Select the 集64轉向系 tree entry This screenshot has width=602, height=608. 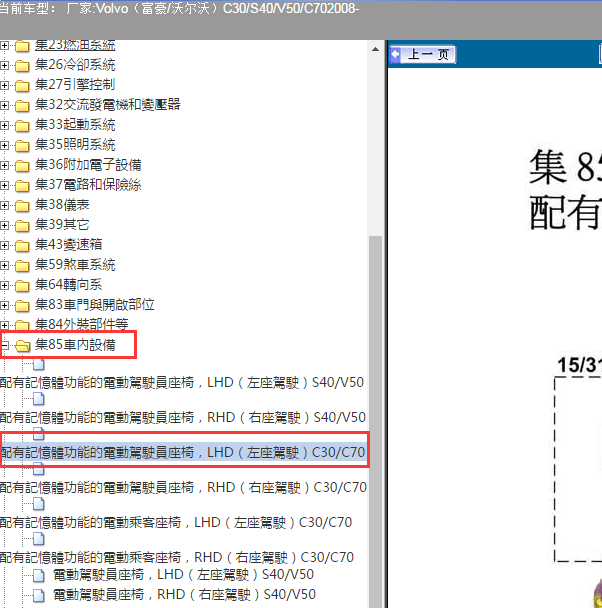click(68, 285)
